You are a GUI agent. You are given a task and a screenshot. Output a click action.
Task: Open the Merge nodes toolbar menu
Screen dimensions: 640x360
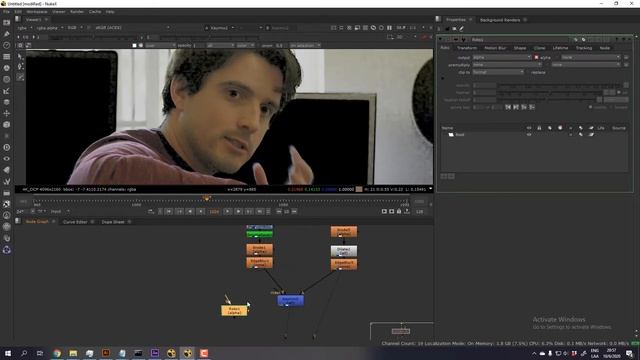pos(7,102)
